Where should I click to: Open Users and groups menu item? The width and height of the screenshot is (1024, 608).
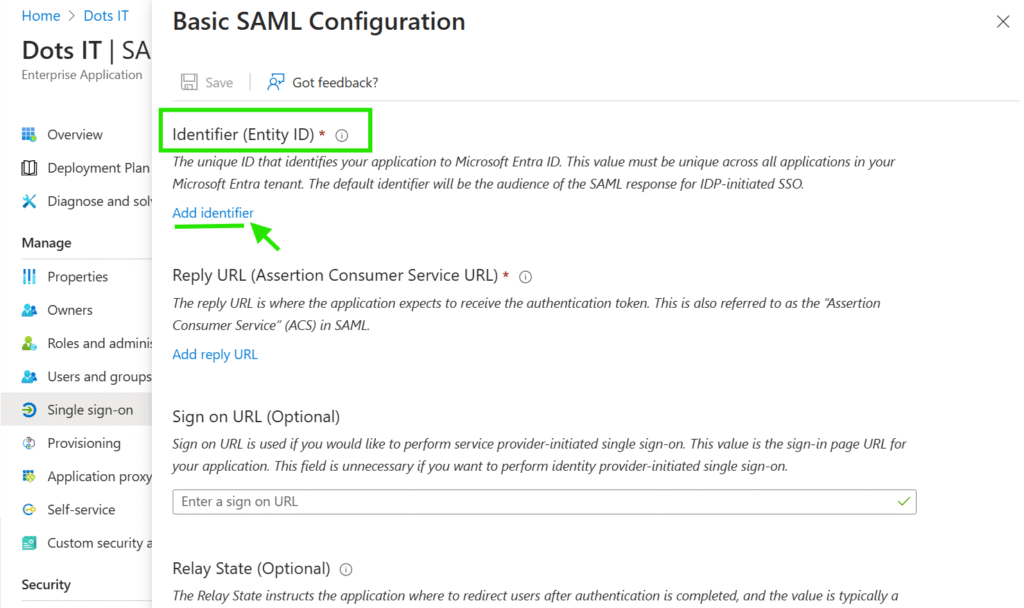click(98, 377)
